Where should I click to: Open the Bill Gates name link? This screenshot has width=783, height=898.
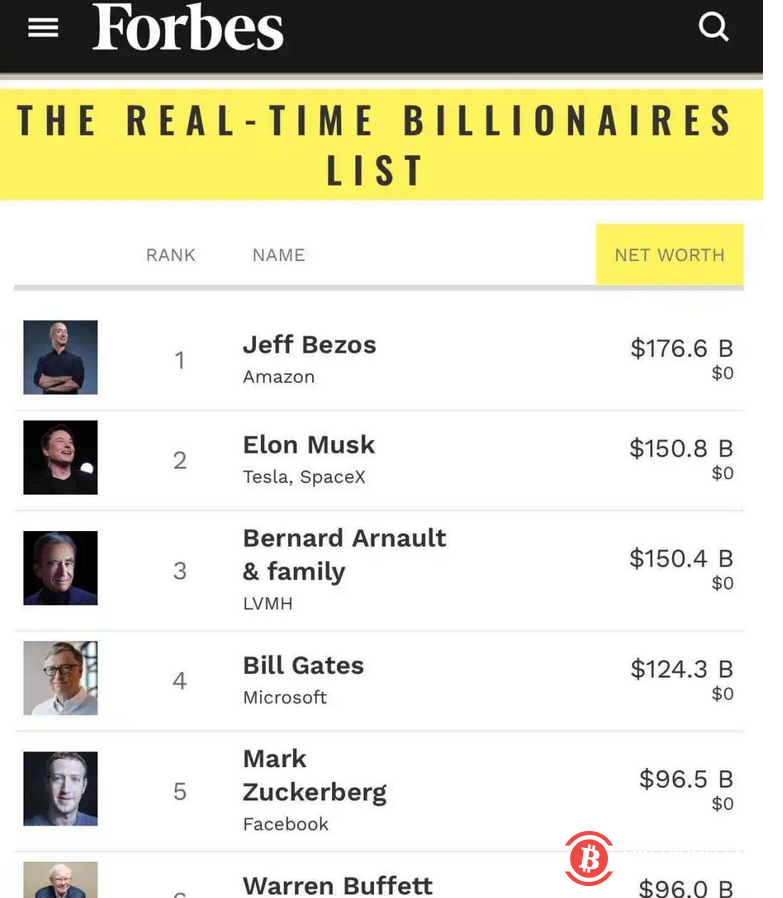tap(303, 666)
